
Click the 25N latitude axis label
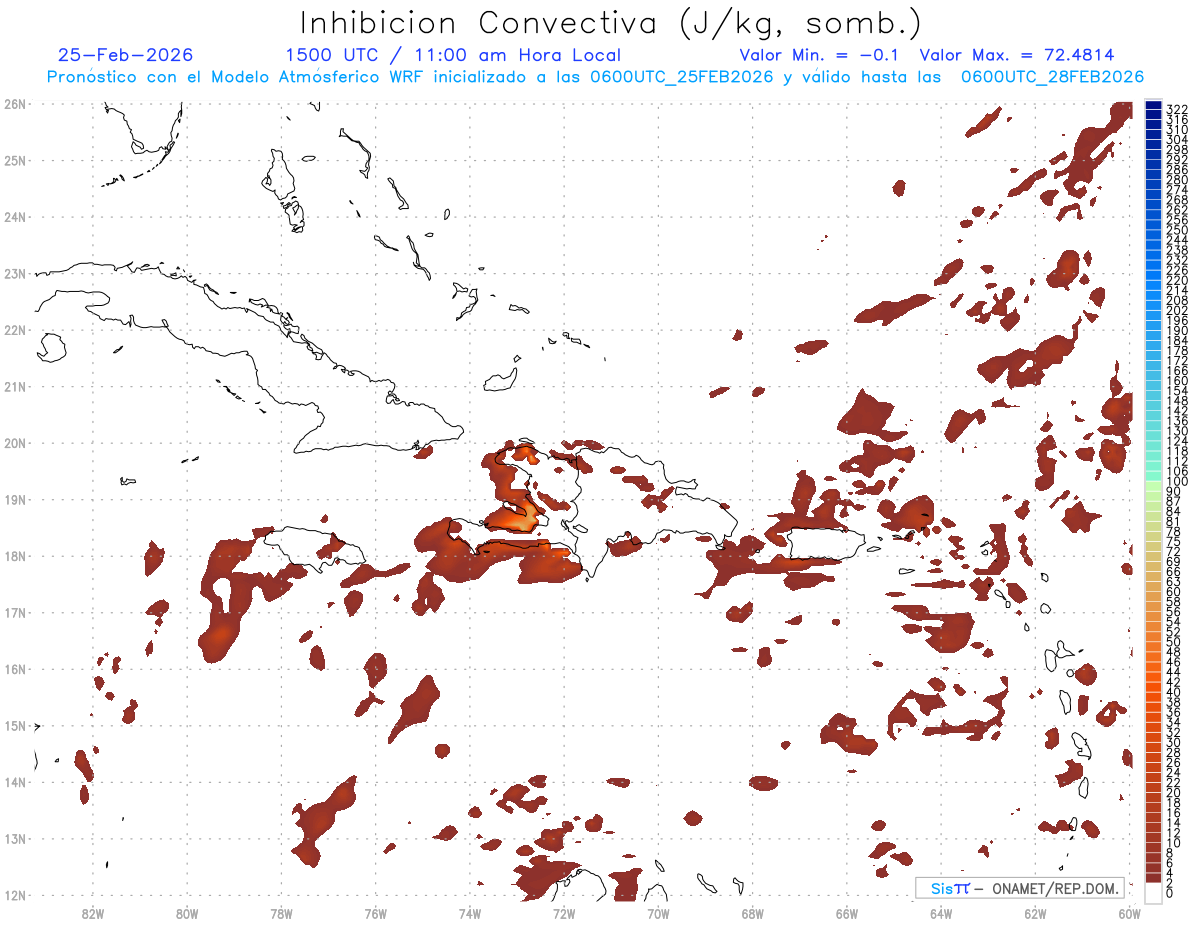(15, 160)
